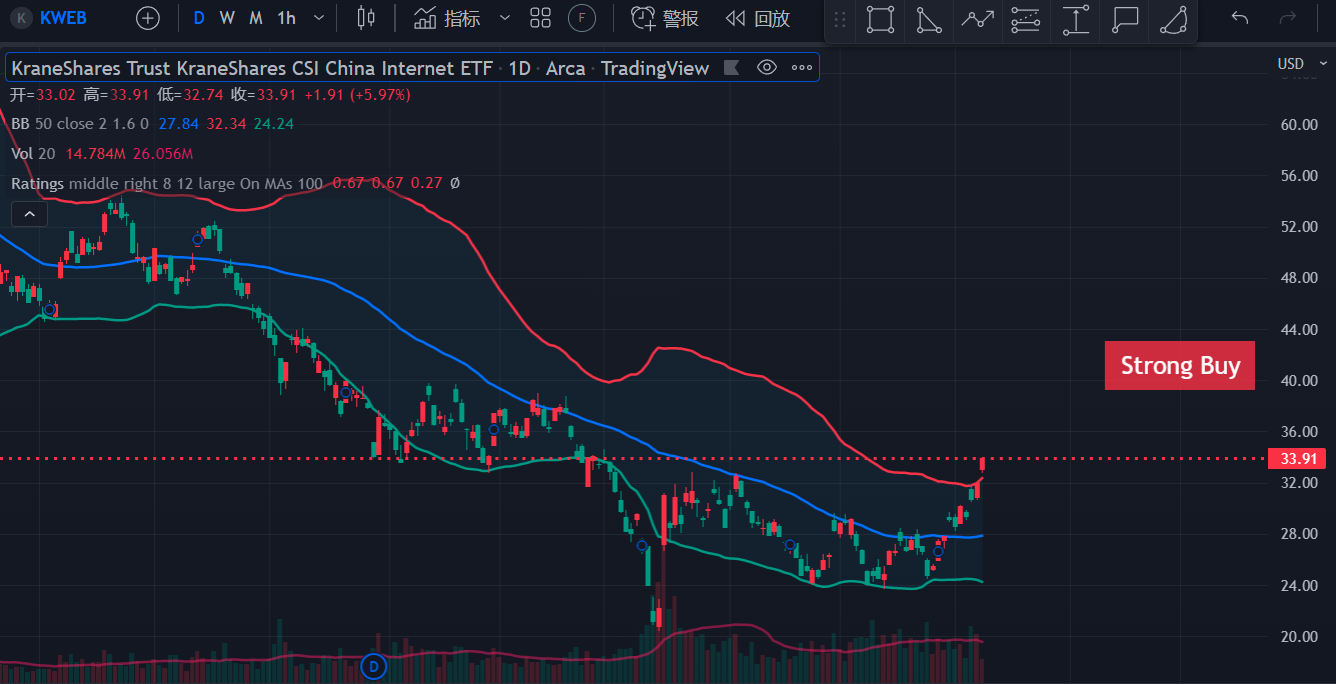
Task: Click the TradingView label in legend
Action: (655, 68)
